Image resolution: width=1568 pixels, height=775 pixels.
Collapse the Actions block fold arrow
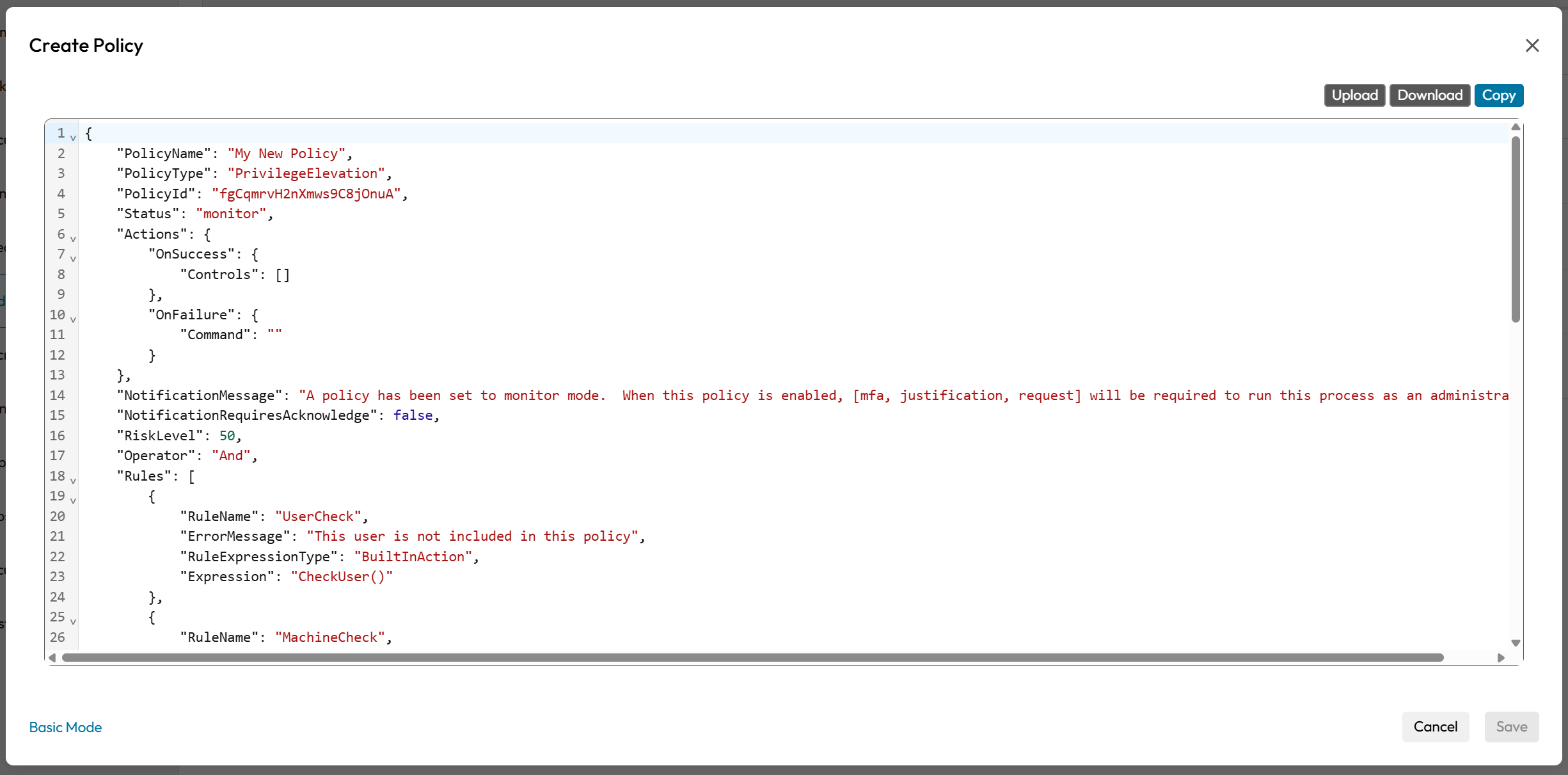tap(73, 238)
